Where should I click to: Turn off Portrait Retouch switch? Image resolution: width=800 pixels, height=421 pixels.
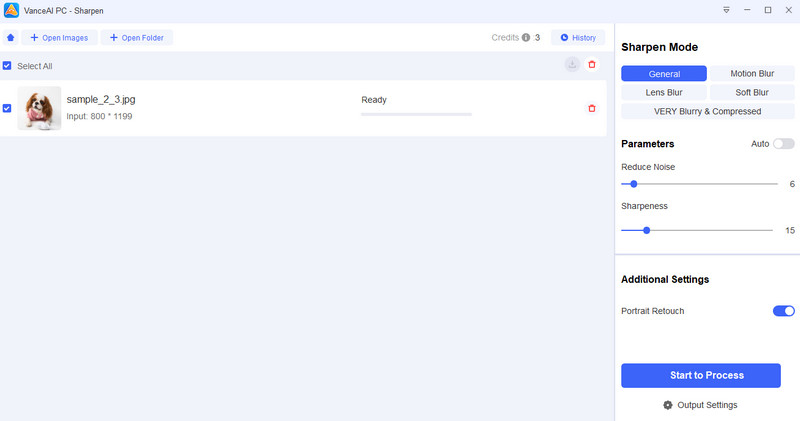pyautogui.click(x=783, y=311)
